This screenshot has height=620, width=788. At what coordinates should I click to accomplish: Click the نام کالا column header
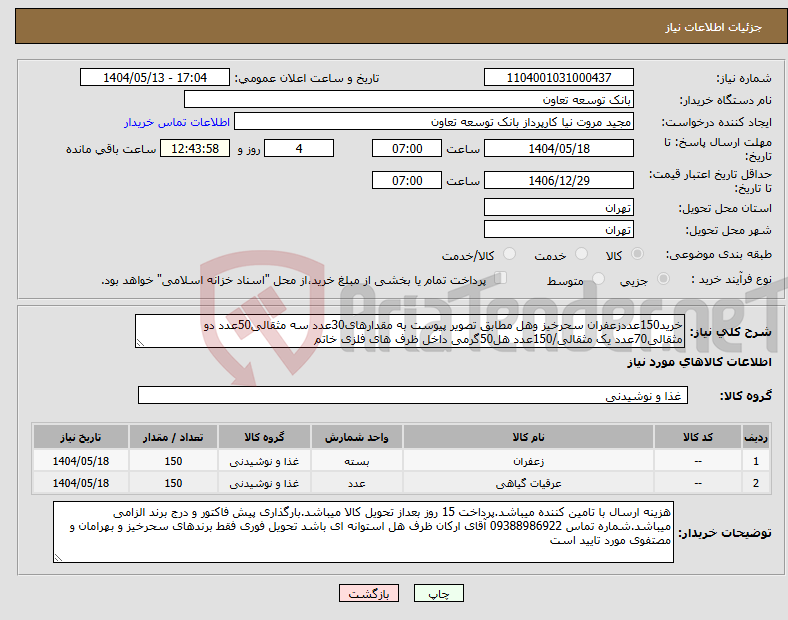[x=528, y=437]
